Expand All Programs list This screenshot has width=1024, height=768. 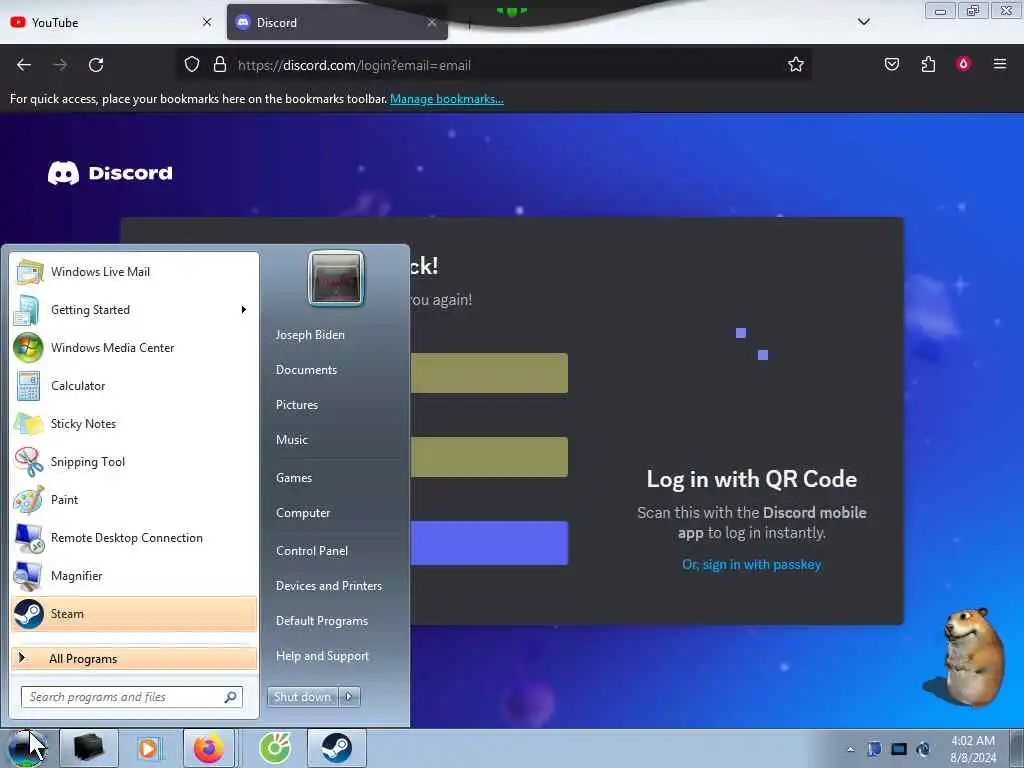click(134, 658)
